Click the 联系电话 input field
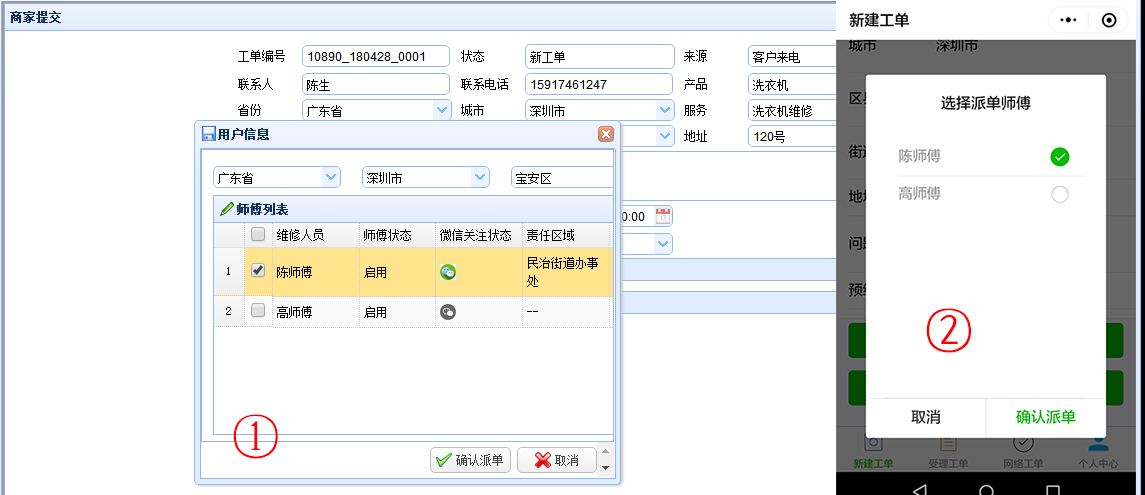Image resolution: width=1145 pixels, height=495 pixels. [598, 85]
